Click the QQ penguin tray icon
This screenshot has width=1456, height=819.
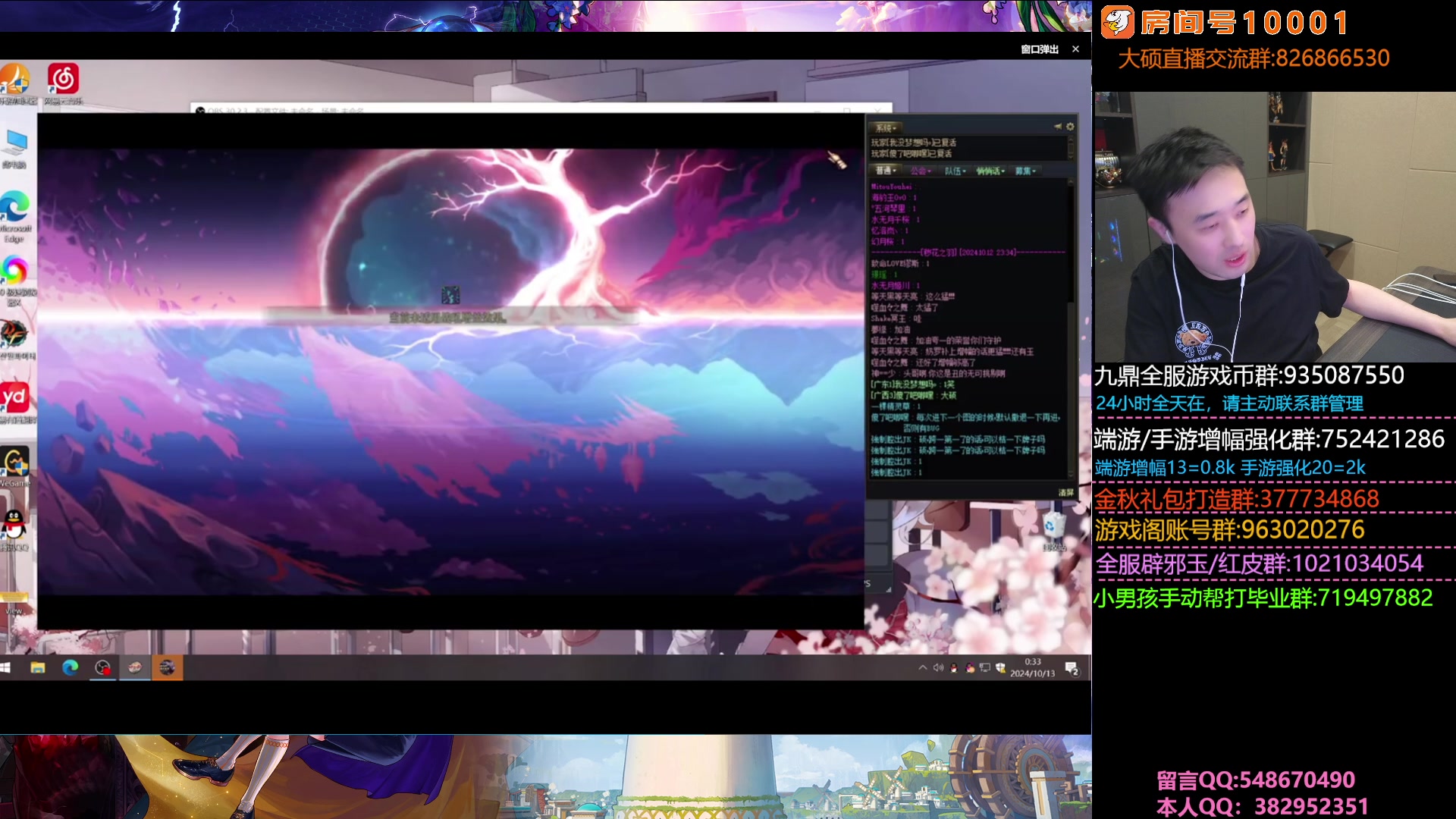coord(954,667)
